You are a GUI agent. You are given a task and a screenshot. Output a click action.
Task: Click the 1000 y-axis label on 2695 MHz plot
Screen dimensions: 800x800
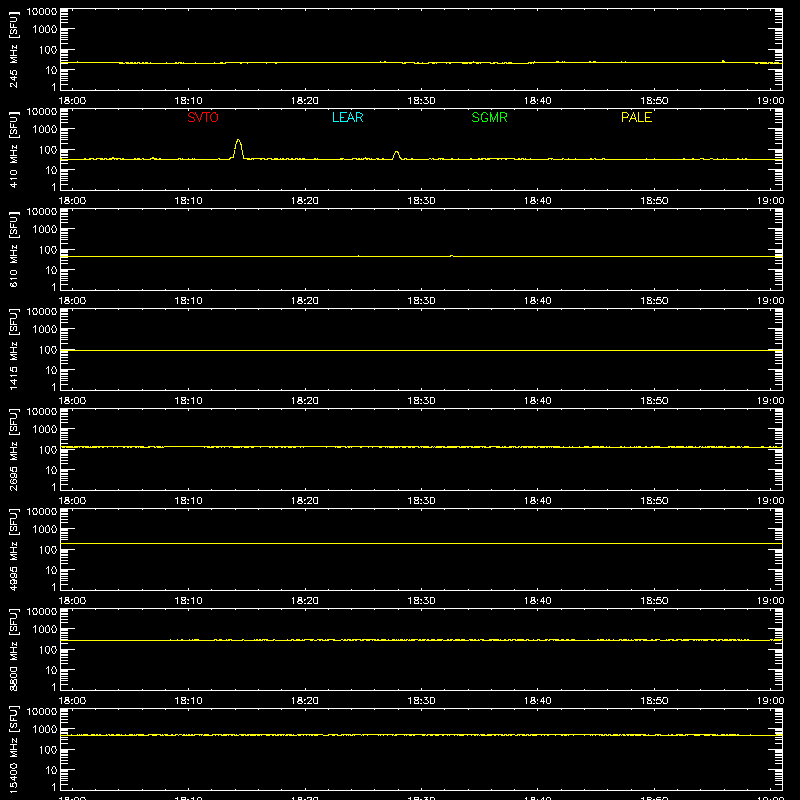(x=45, y=429)
